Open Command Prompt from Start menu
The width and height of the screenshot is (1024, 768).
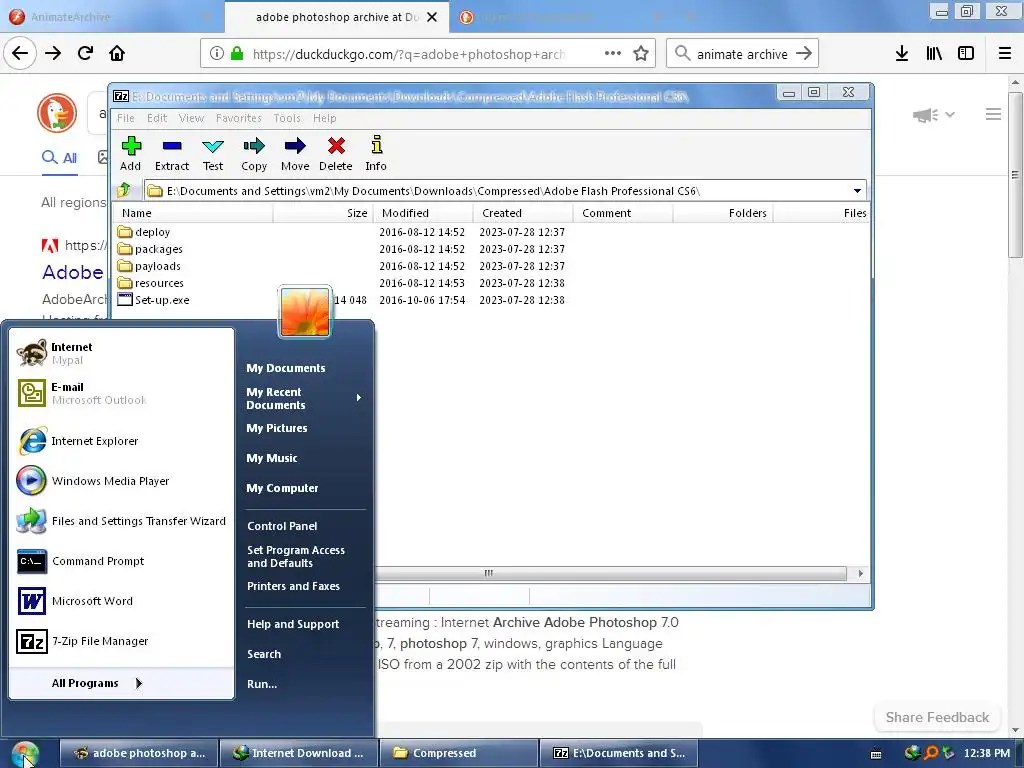[x=121, y=561]
